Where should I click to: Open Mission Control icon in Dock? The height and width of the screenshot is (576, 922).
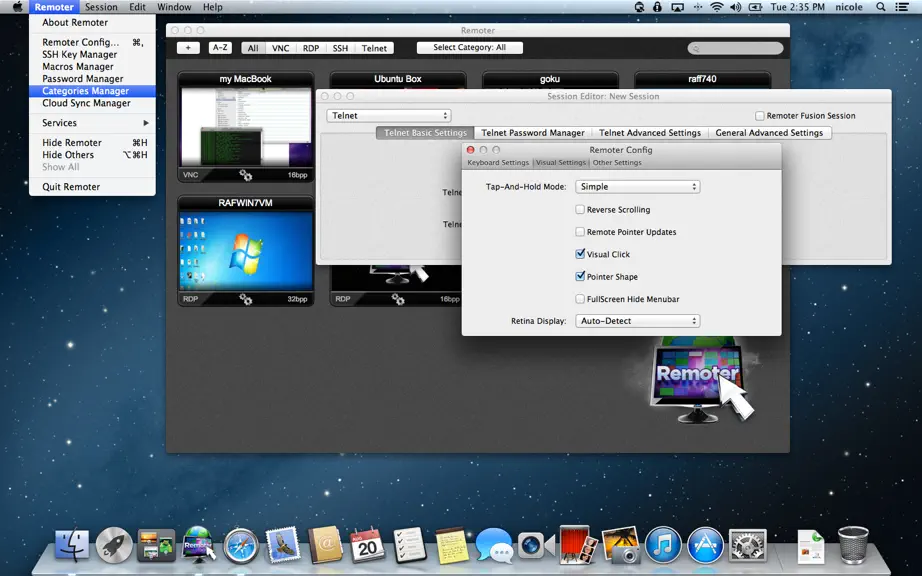(156, 545)
